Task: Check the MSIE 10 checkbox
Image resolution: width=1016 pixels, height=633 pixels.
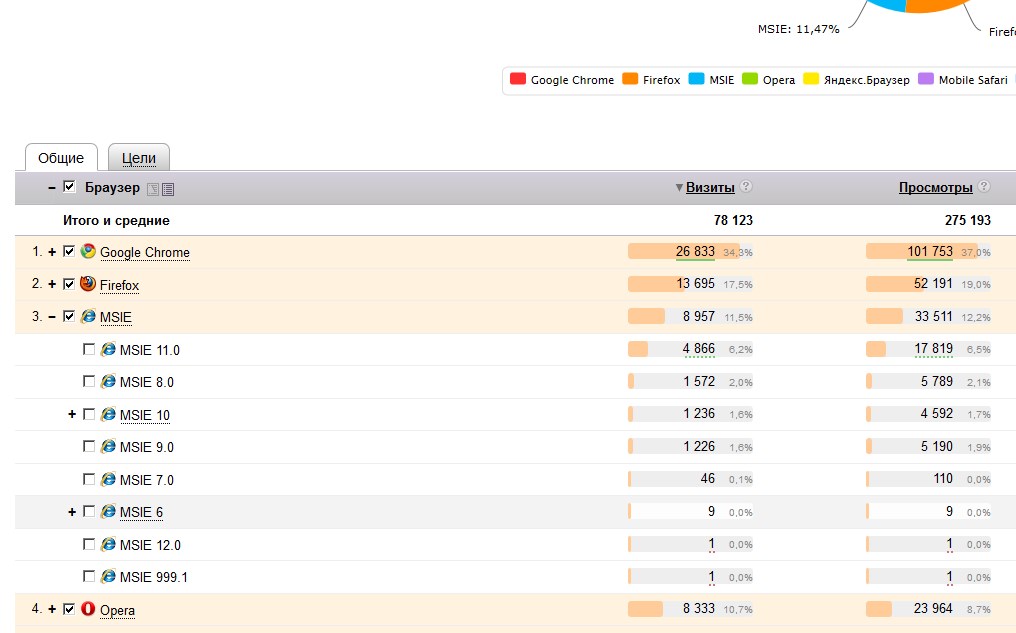Action: (x=89, y=414)
